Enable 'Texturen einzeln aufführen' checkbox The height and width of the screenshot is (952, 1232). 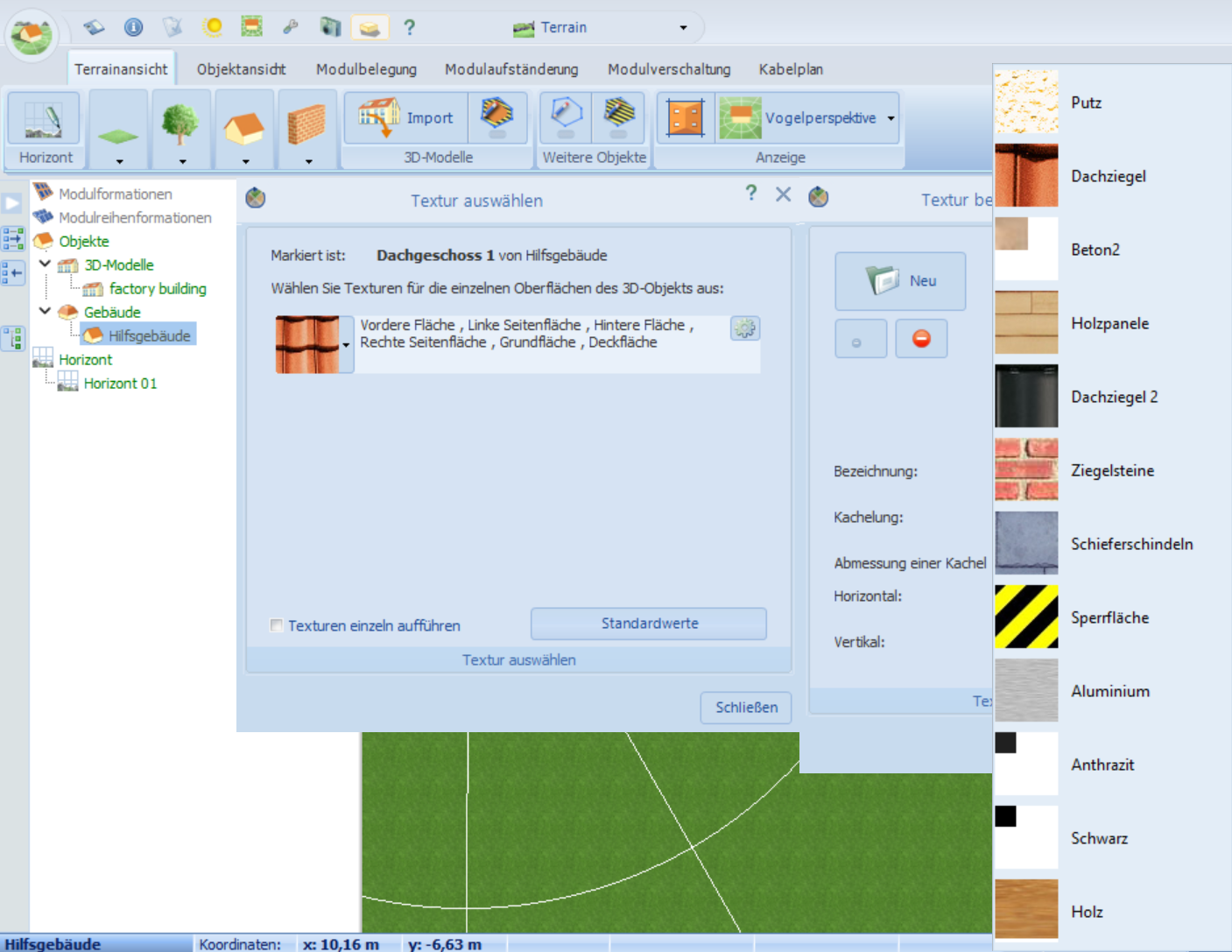(277, 625)
